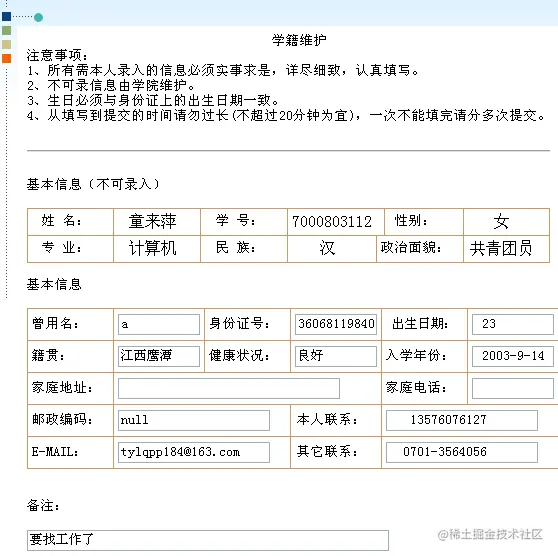Click the name value 童来萍
This screenshot has height=556, width=558.
(152, 221)
